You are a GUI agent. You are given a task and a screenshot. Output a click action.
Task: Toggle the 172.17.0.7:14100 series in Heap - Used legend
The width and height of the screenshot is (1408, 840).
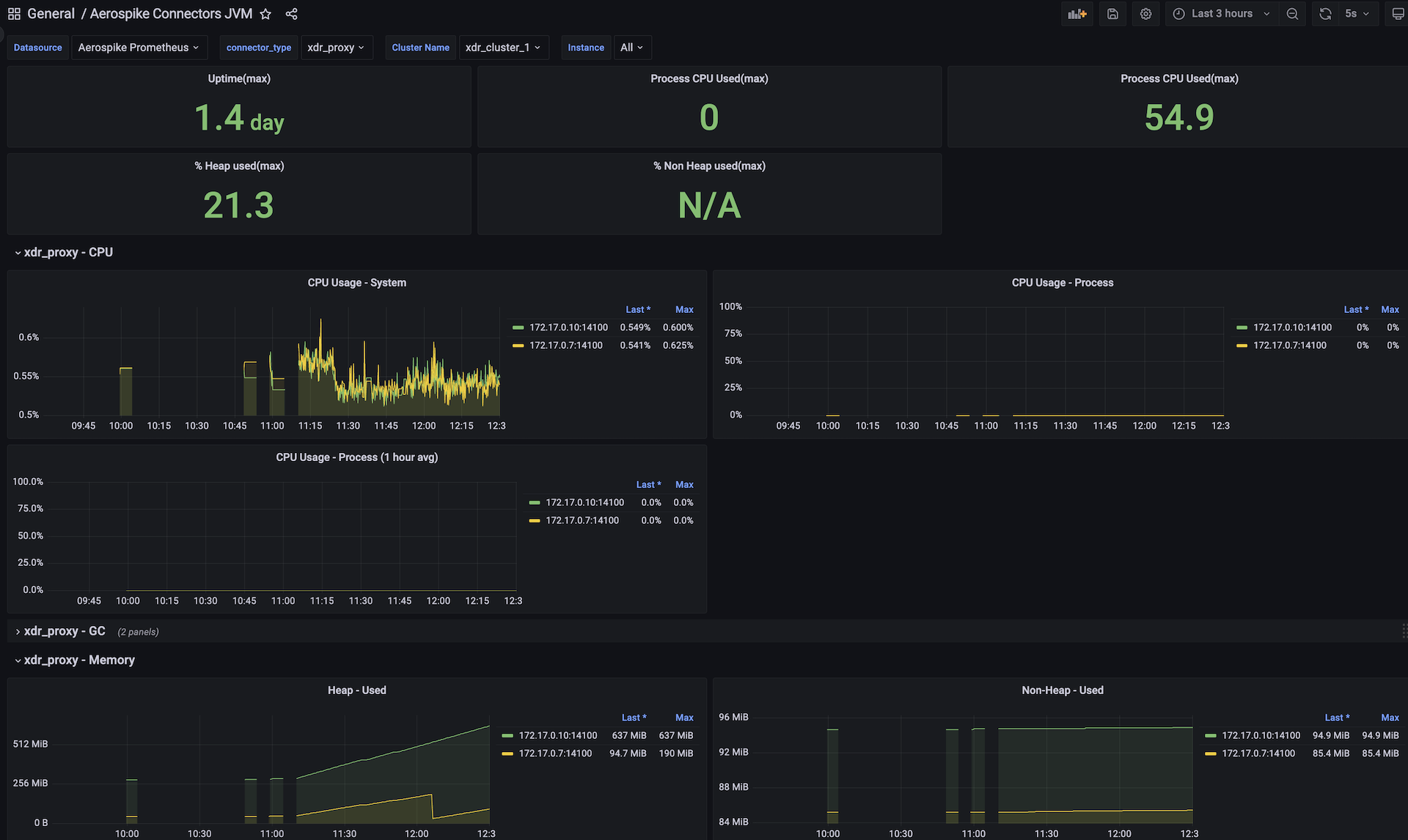555,754
